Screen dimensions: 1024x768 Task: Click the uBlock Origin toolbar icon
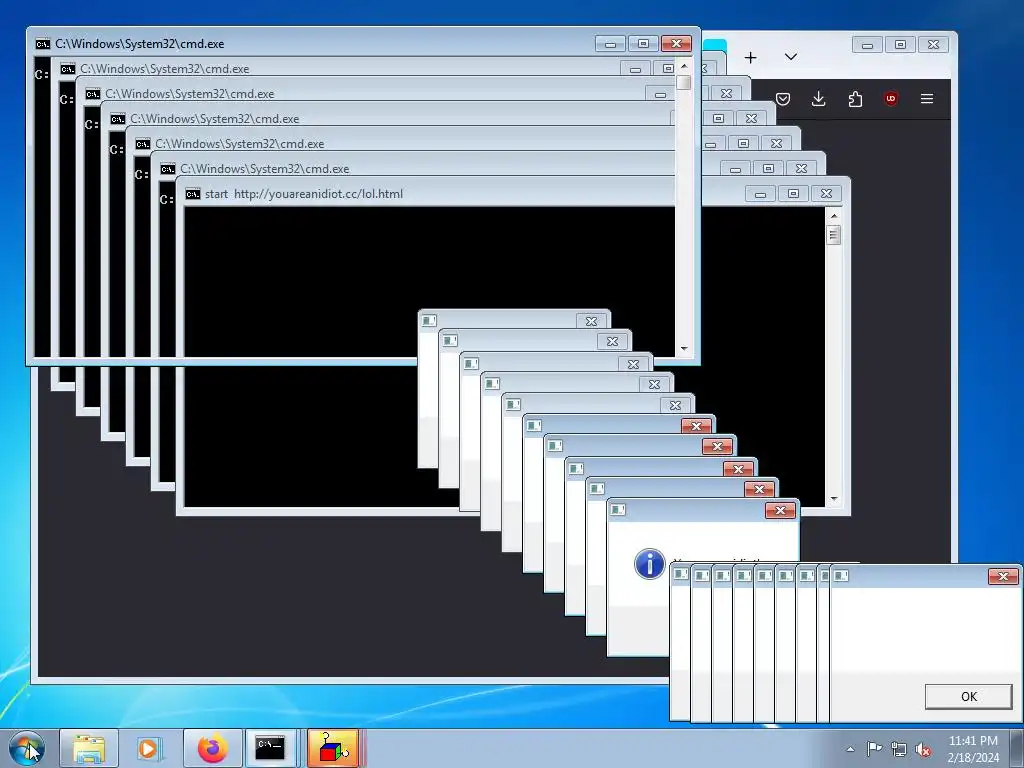click(891, 99)
